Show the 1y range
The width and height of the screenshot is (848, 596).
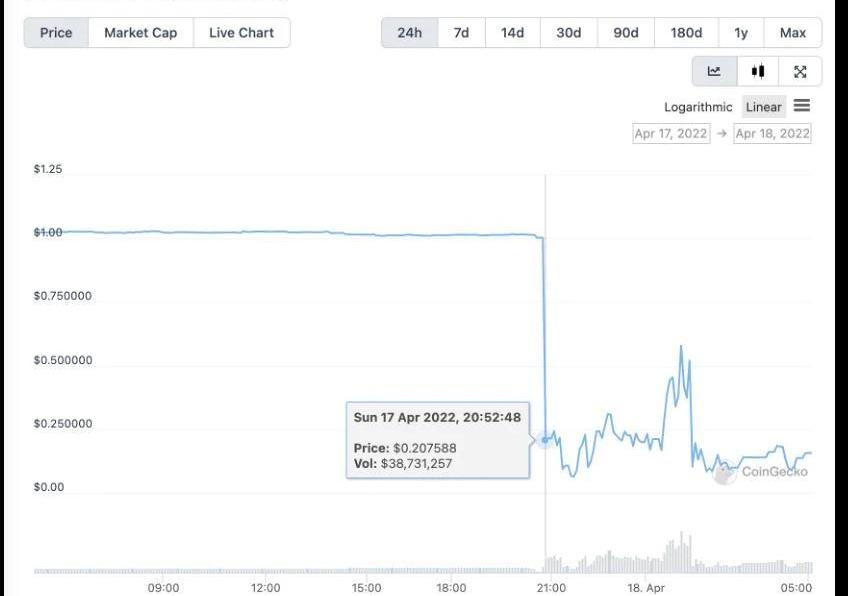[741, 33]
